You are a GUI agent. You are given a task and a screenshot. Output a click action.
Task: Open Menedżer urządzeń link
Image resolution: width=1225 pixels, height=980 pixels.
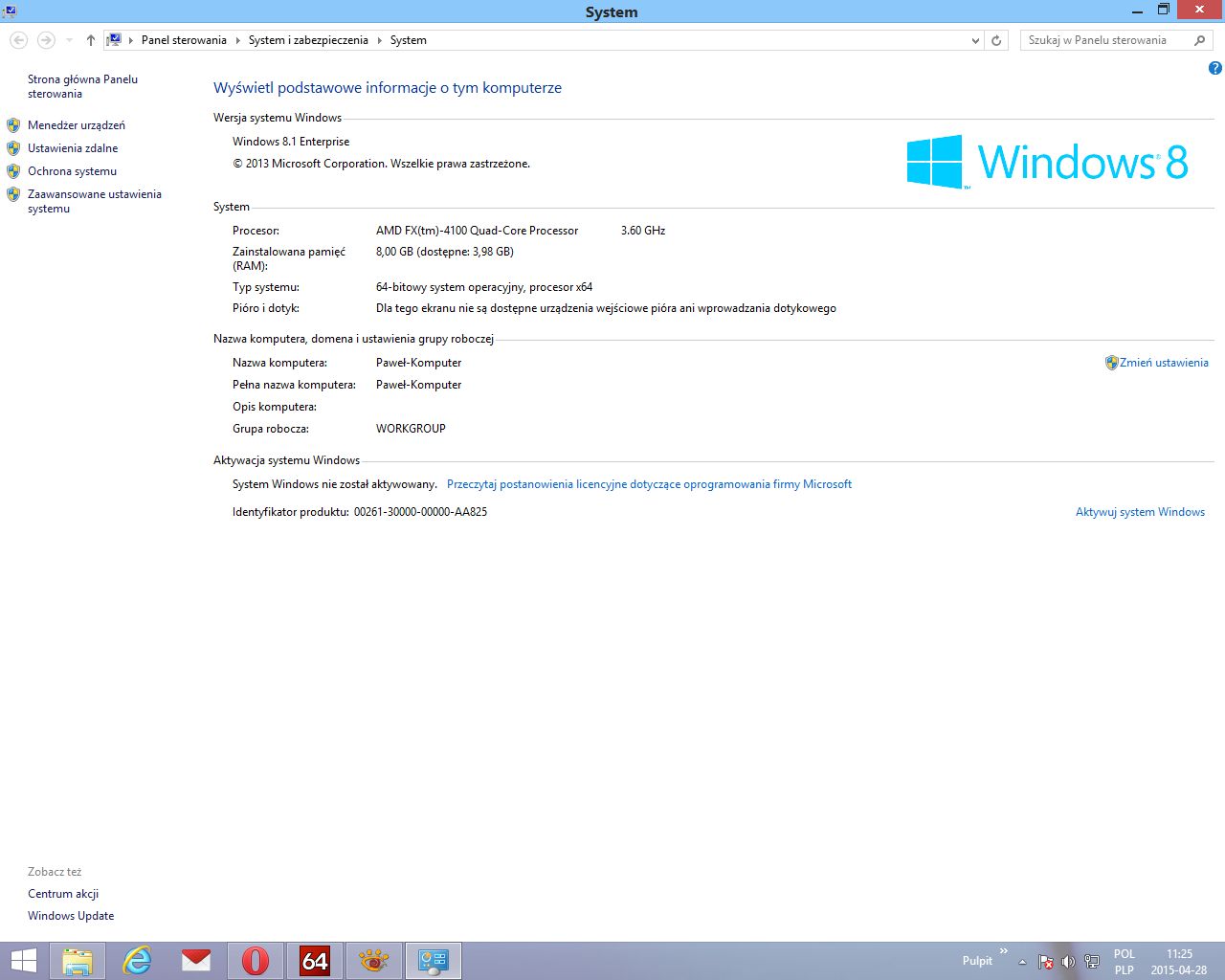(x=77, y=125)
